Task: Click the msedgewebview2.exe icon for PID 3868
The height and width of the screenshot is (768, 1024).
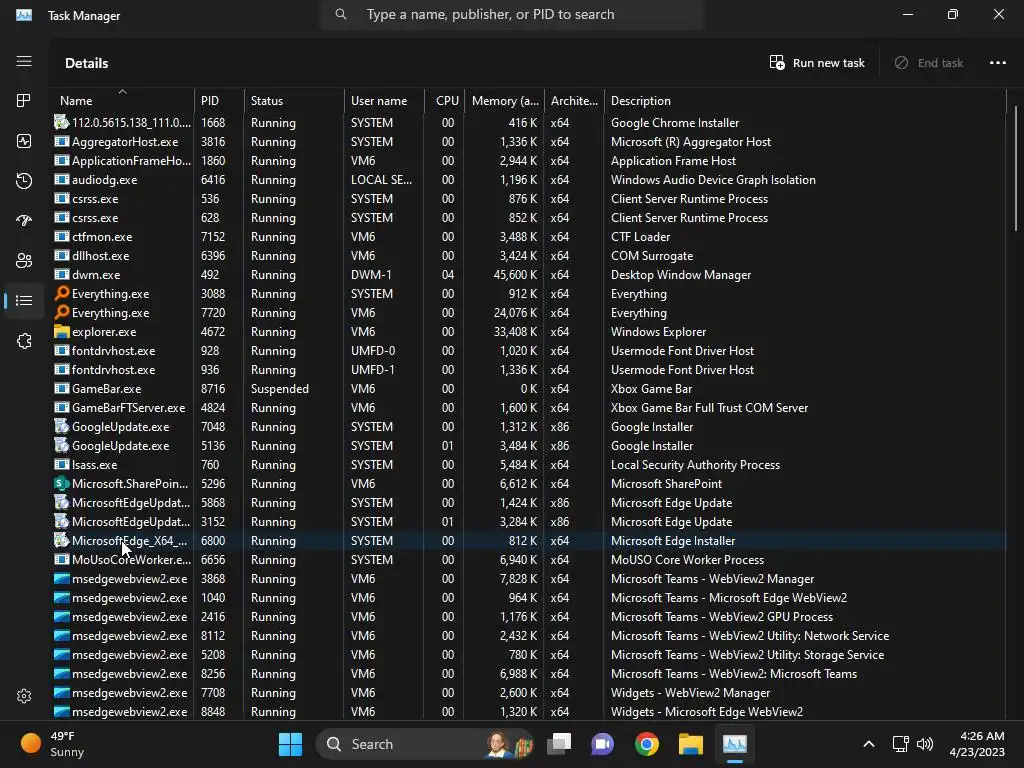Action: [x=61, y=579]
